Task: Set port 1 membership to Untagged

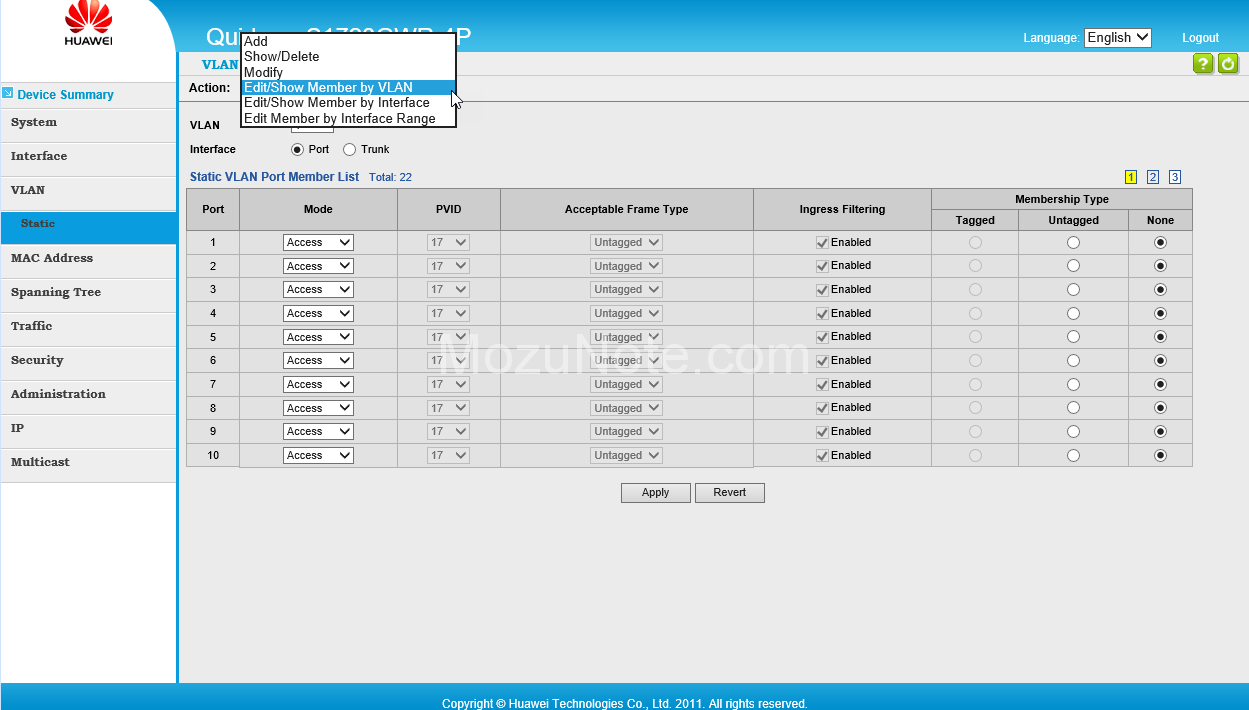Action: [1073, 242]
